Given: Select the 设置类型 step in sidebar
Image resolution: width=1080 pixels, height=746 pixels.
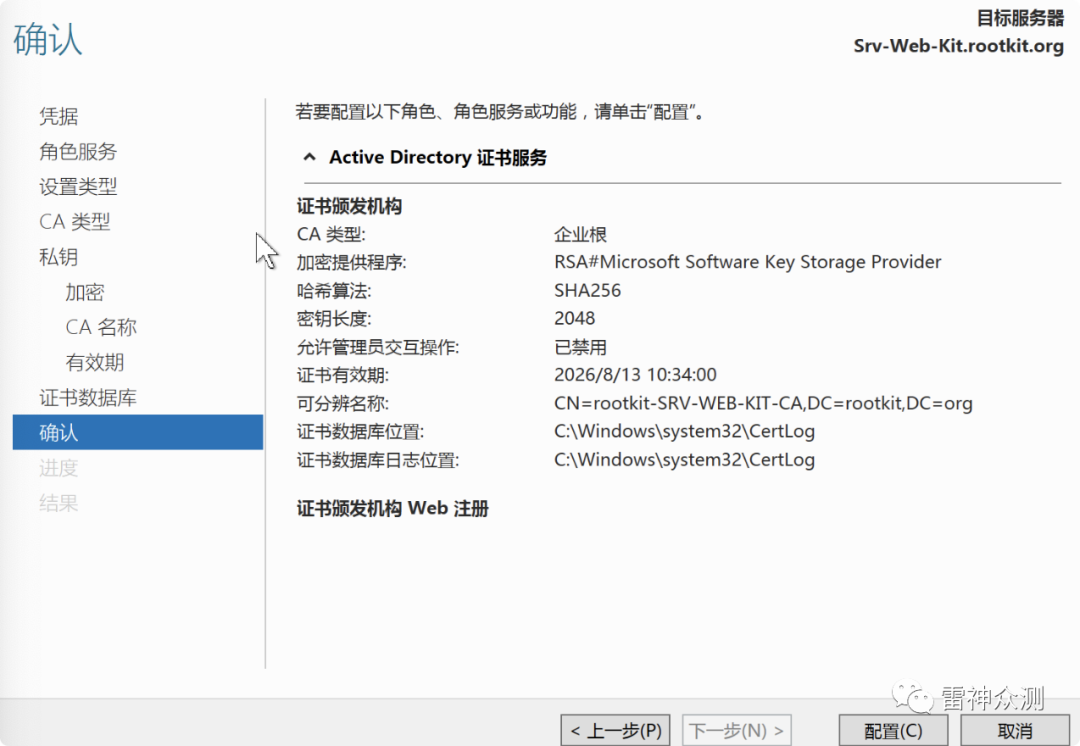Looking at the screenshot, I should (x=78, y=187).
